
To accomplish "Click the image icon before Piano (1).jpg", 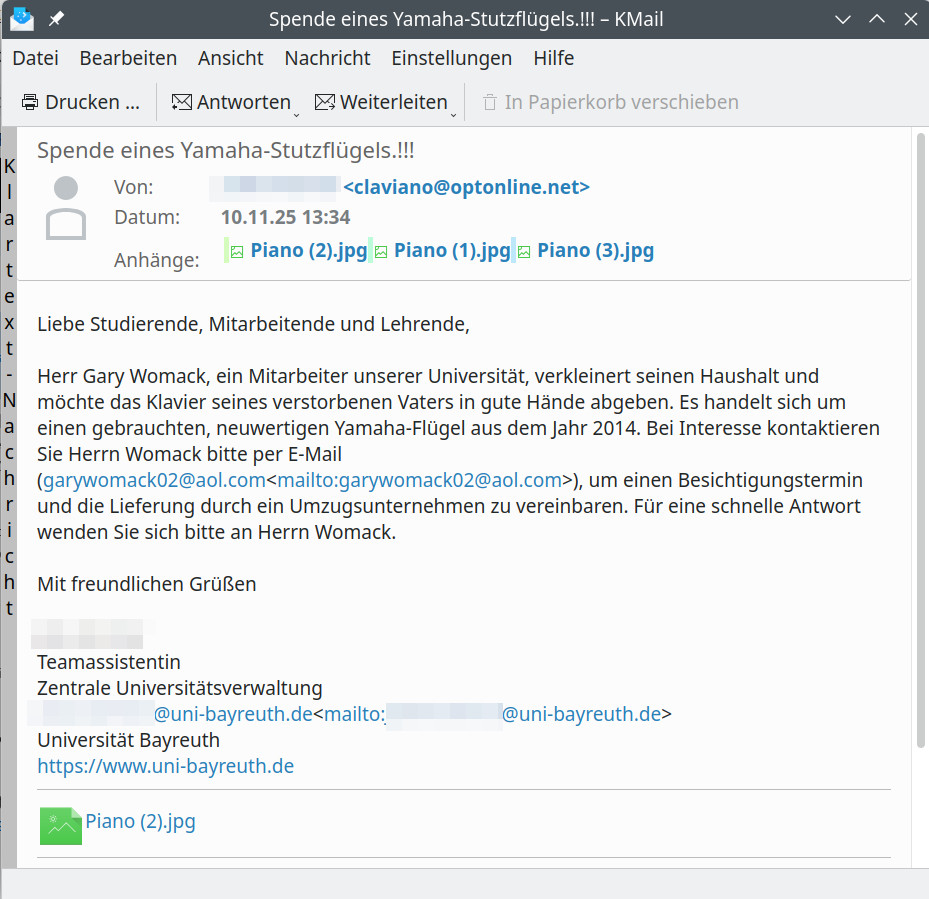I will [x=381, y=252].
